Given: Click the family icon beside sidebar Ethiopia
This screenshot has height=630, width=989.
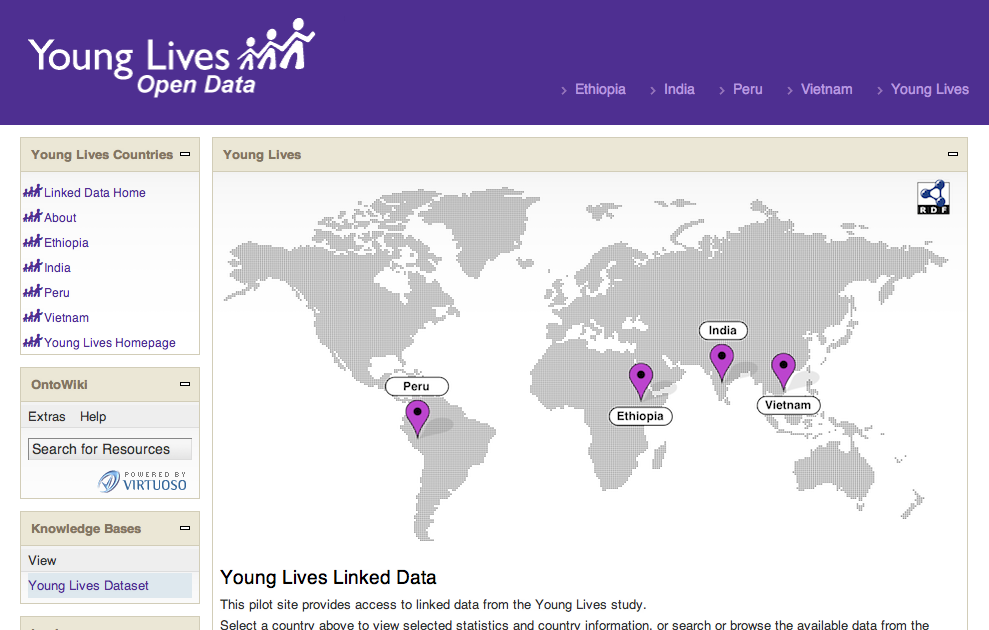Looking at the screenshot, I should (x=33, y=242).
